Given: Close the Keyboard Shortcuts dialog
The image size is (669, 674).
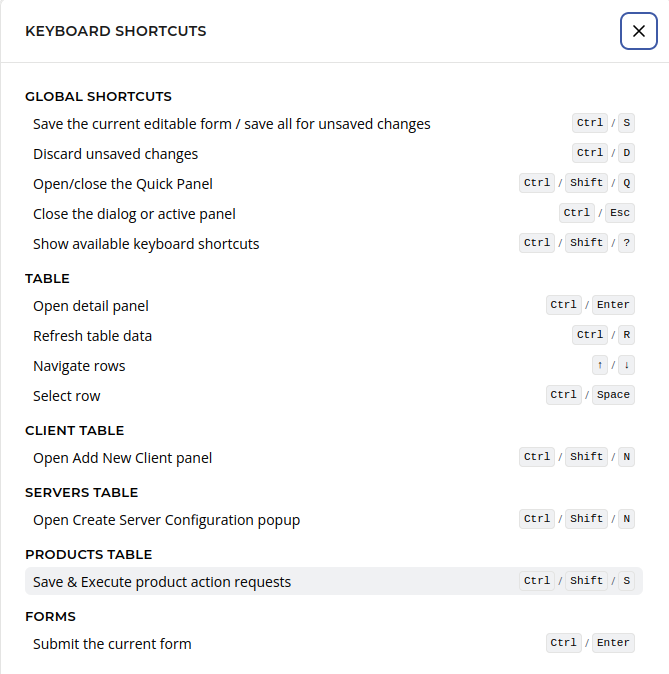Looking at the screenshot, I should pos(638,31).
